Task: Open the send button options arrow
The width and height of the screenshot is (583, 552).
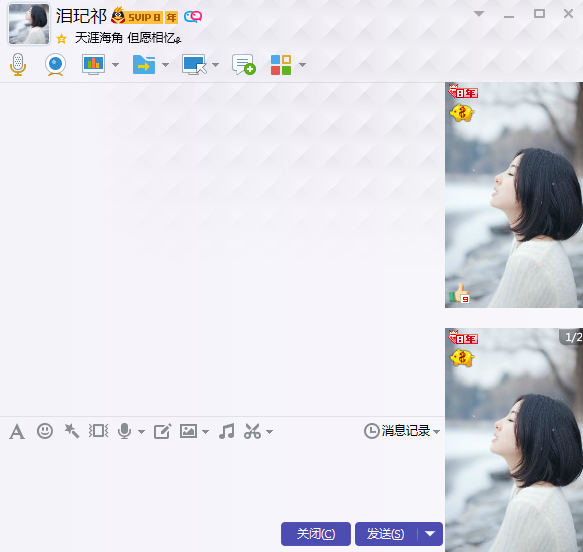Action: coord(430,534)
